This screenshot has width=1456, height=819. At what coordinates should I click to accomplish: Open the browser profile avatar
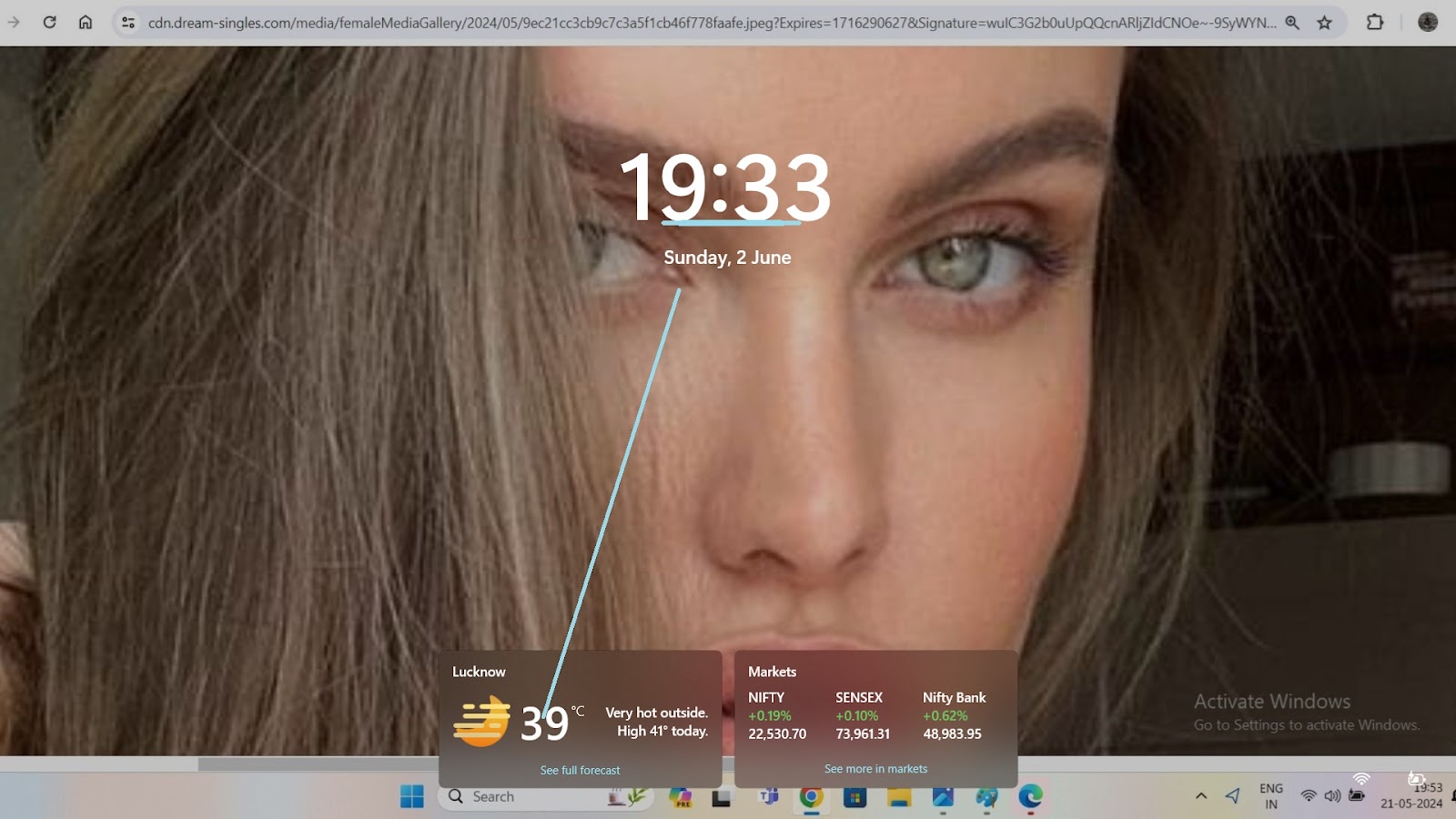[1427, 22]
